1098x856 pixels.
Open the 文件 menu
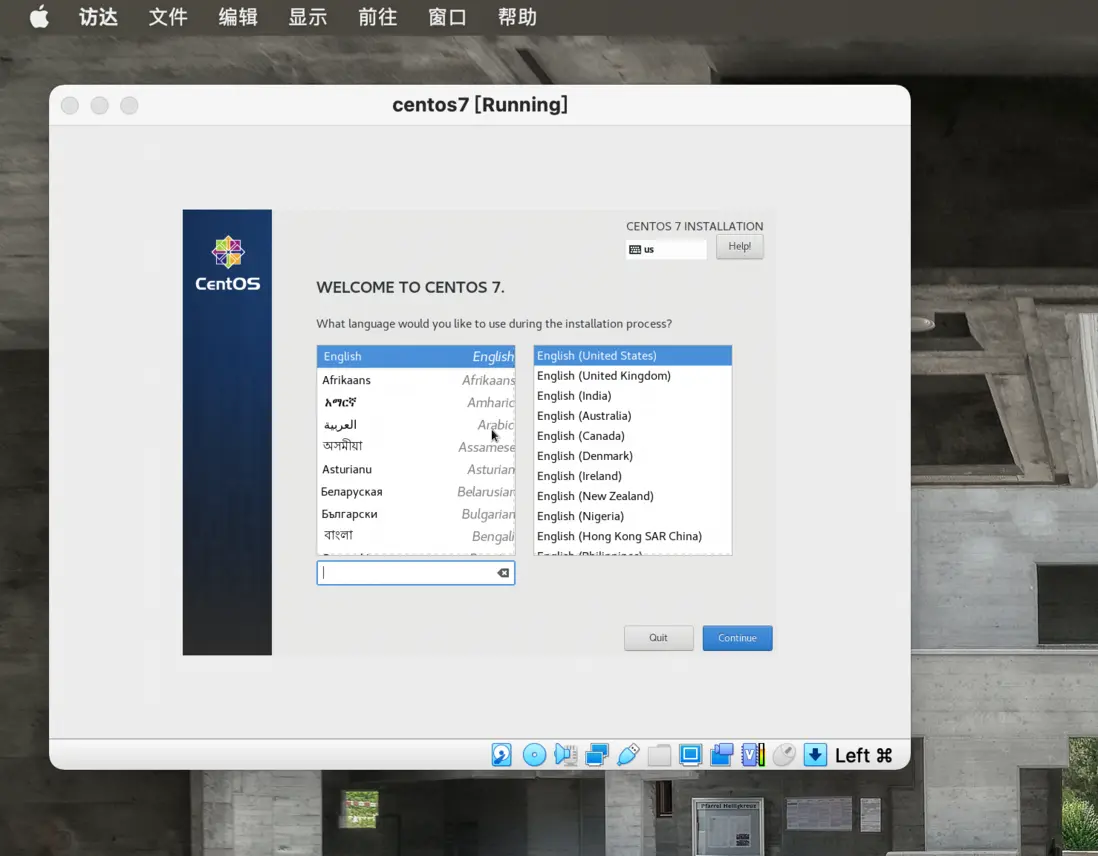[x=168, y=17]
